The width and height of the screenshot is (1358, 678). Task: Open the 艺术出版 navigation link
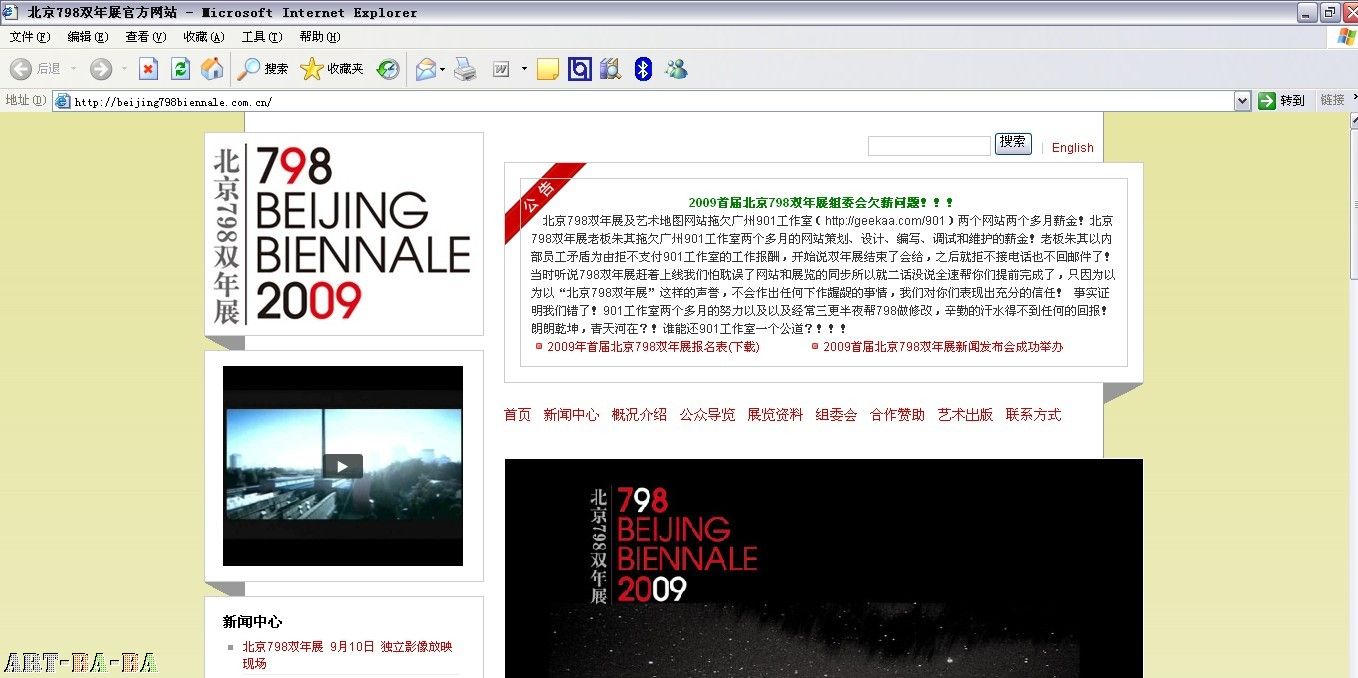(965, 415)
